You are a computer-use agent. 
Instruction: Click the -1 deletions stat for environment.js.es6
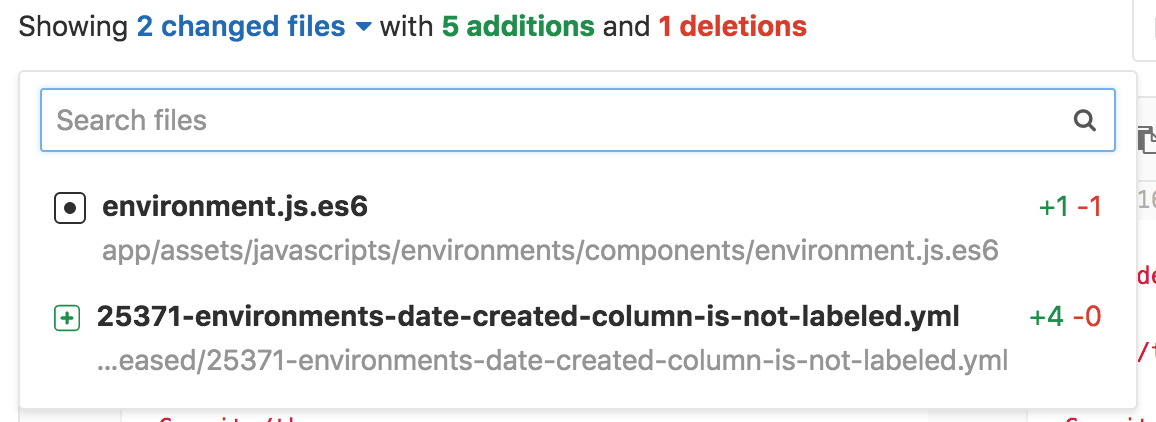click(x=1090, y=208)
